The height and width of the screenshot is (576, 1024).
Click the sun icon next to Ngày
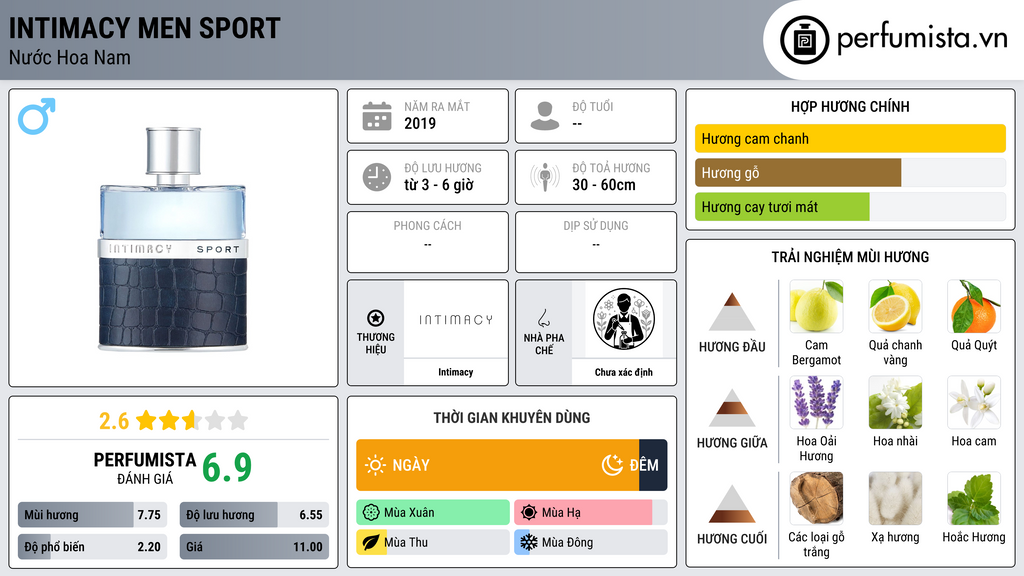tap(375, 465)
